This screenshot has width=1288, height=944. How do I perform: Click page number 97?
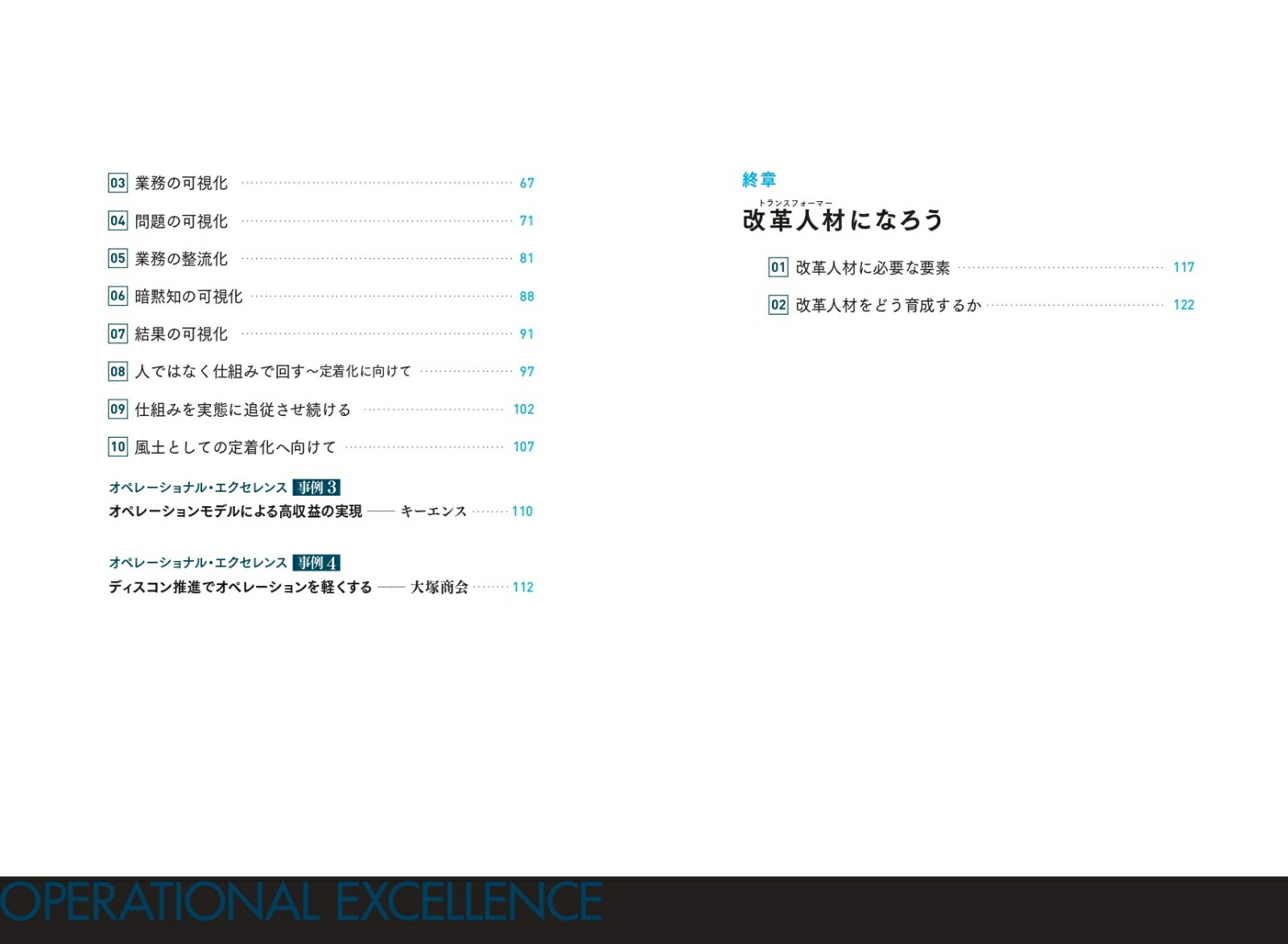point(527,372)
